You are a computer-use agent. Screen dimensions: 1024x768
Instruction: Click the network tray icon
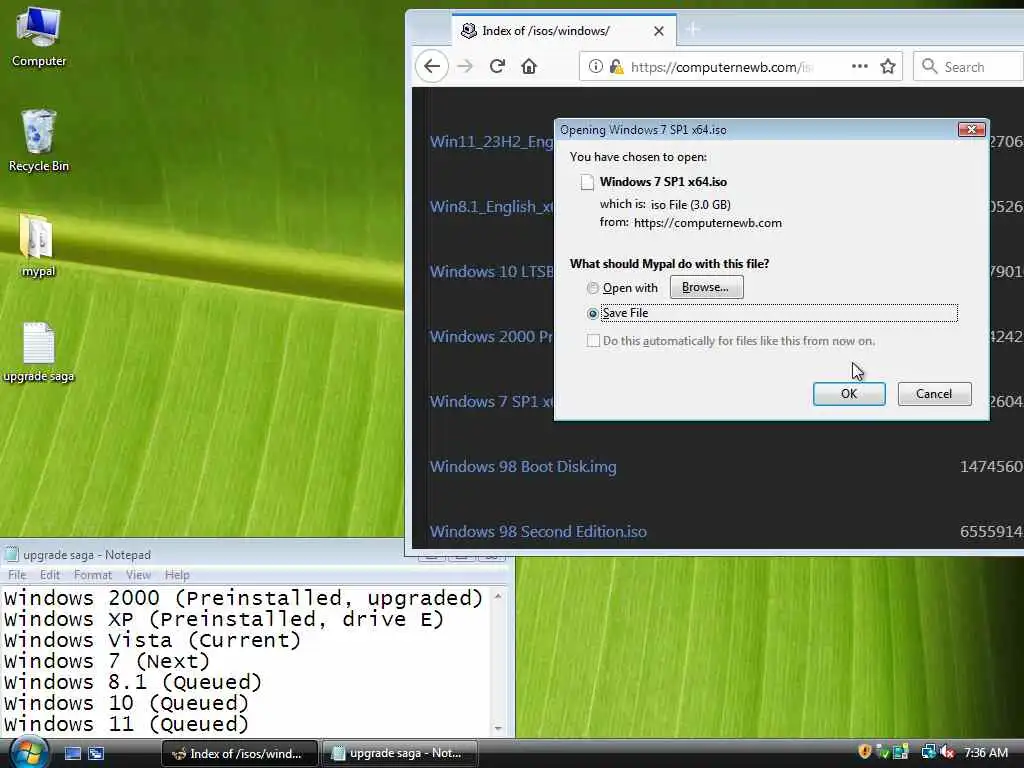(928, 752)
